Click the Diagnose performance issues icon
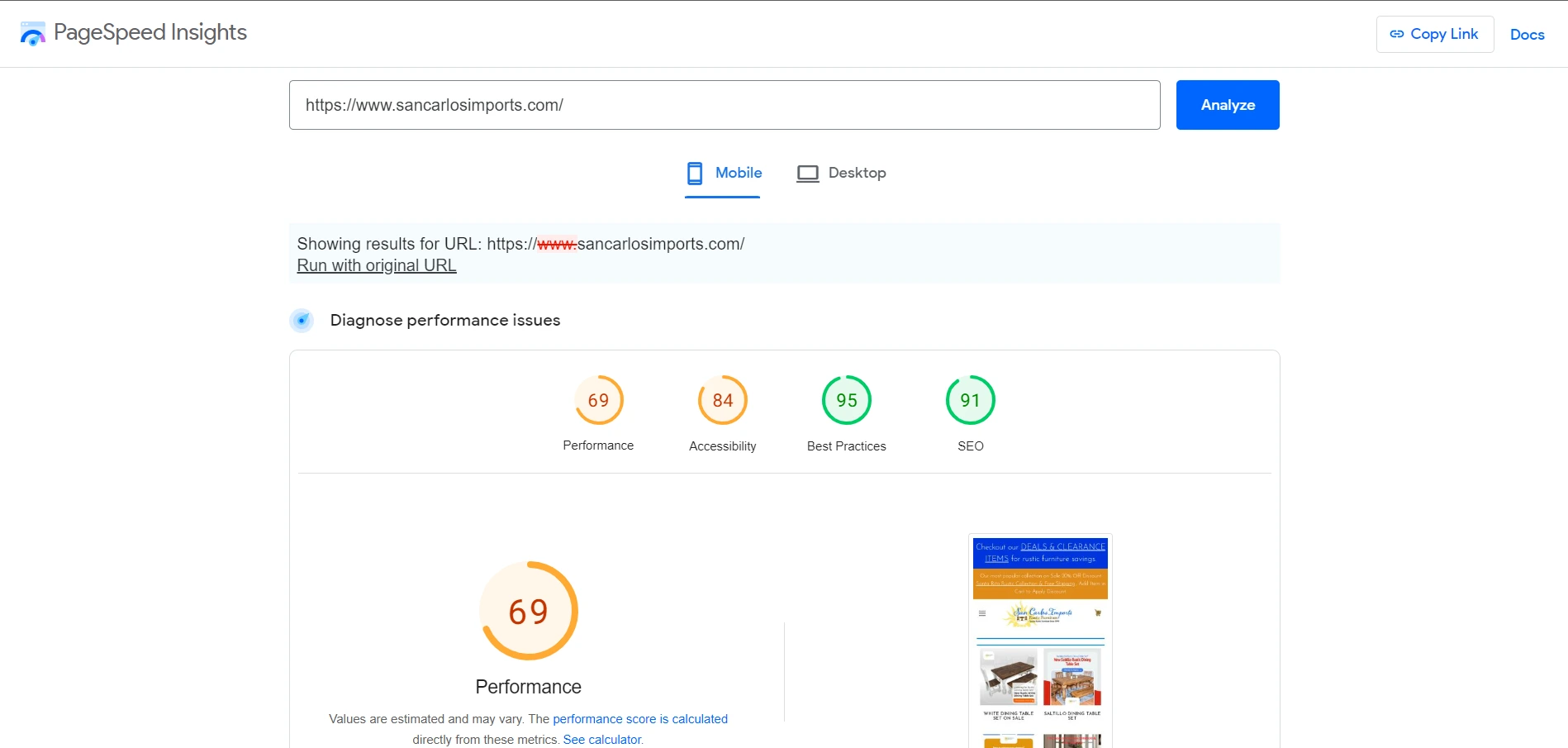This screenshot has width=1568, height=748. coord(302,320)
